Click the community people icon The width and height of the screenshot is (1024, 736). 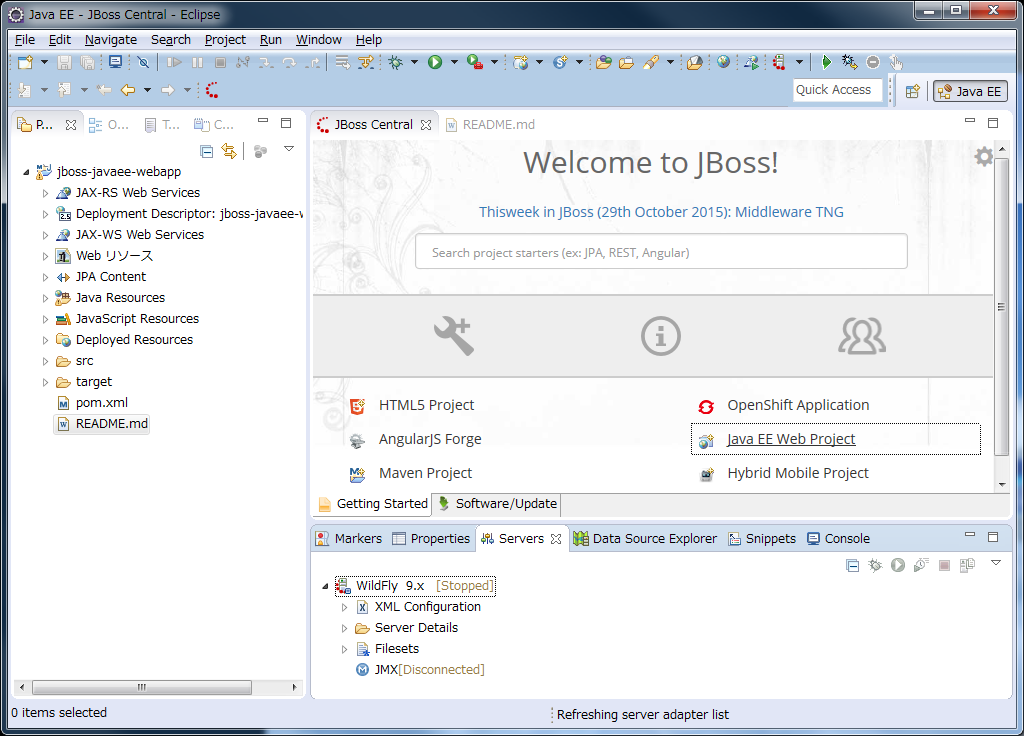(x=862, y=336)
